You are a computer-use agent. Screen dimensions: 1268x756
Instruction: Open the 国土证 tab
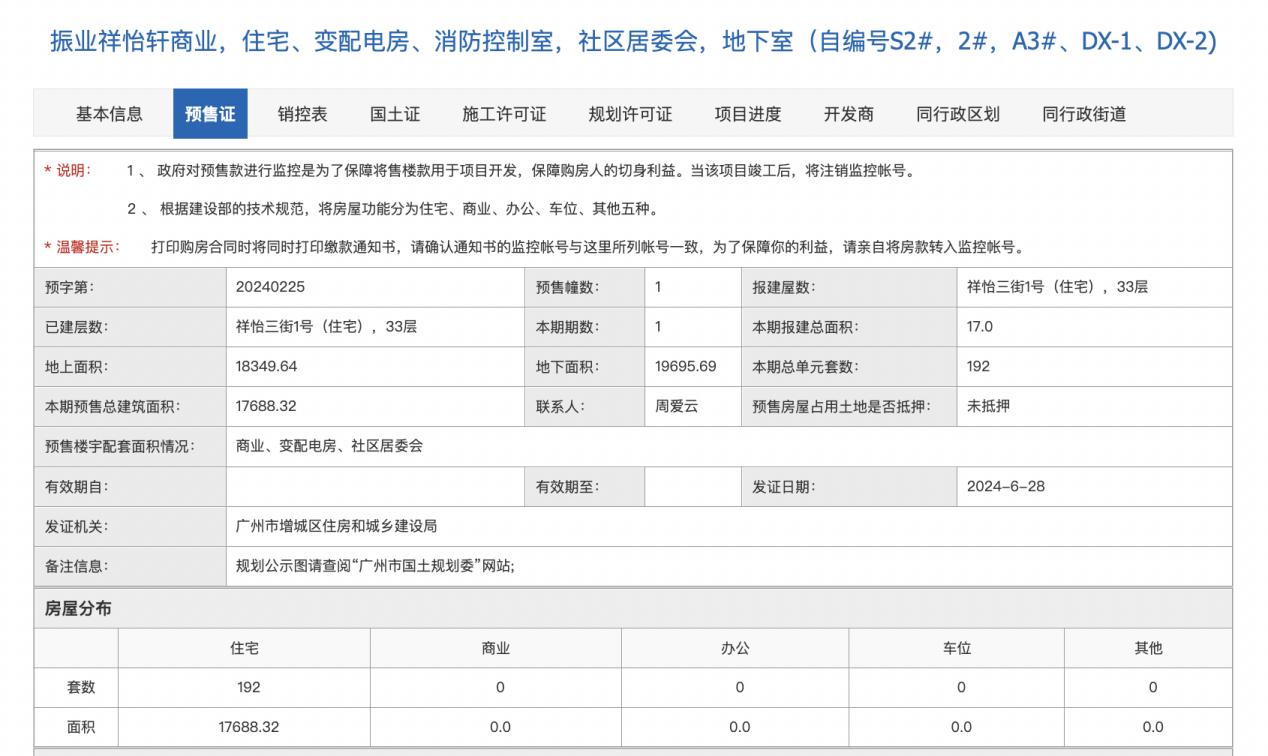[x=395, y=114]
